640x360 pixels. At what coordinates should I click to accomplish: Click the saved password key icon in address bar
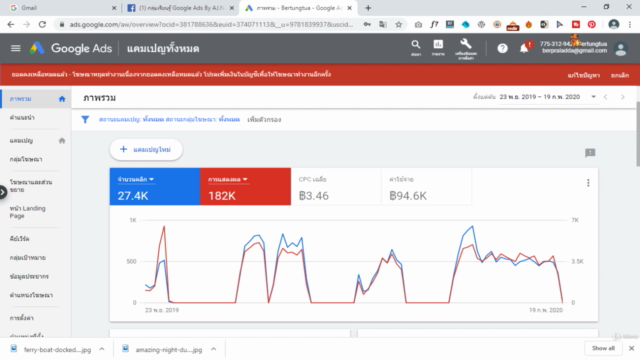367,24
